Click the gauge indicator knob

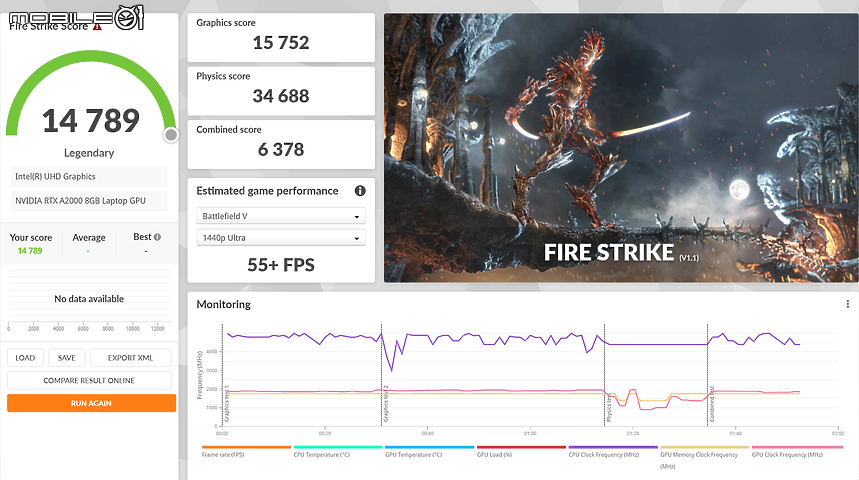tap(171, 135)
